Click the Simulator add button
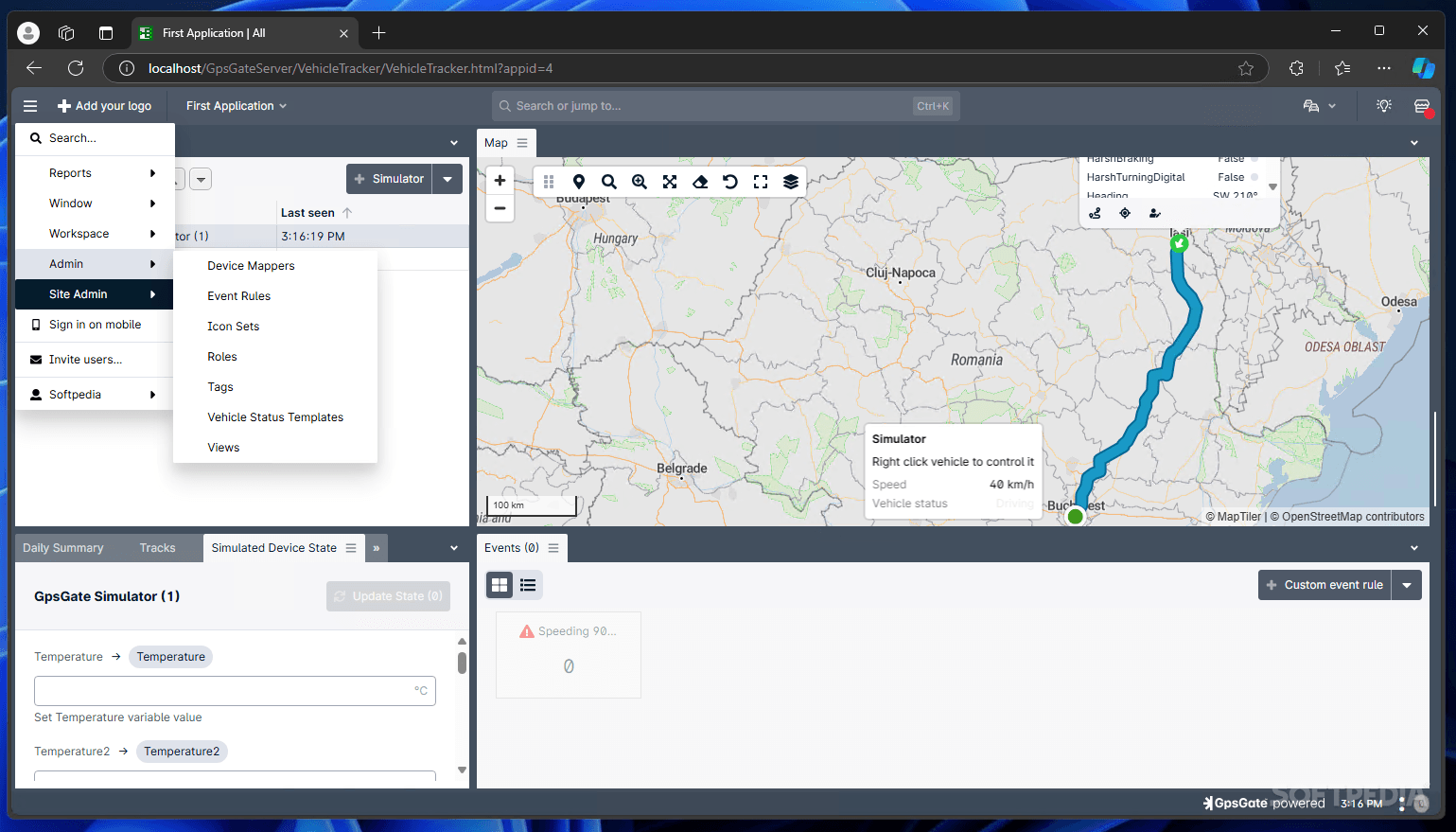 (389, 179)
